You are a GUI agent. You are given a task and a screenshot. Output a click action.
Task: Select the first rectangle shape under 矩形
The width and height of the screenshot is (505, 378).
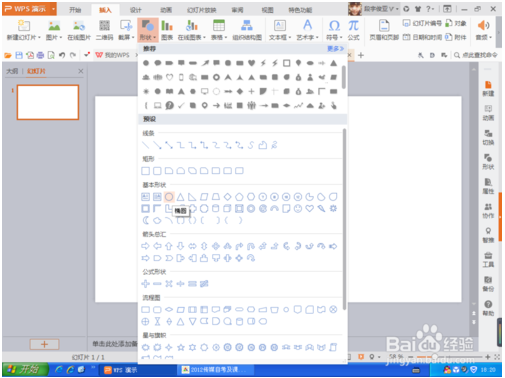145,171
